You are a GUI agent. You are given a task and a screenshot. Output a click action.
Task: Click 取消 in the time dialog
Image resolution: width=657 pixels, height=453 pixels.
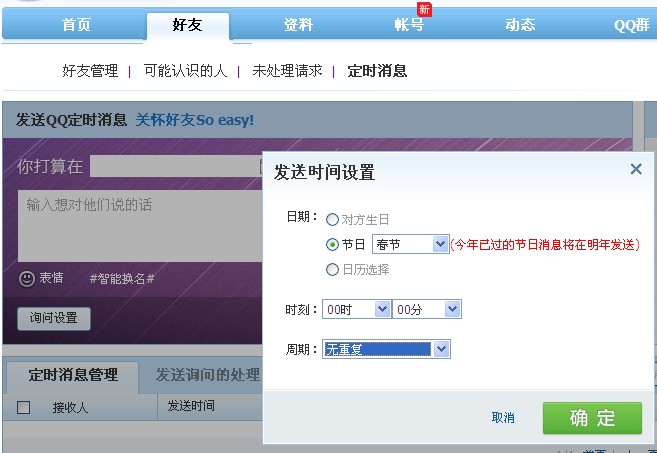[x=503, y=418]
